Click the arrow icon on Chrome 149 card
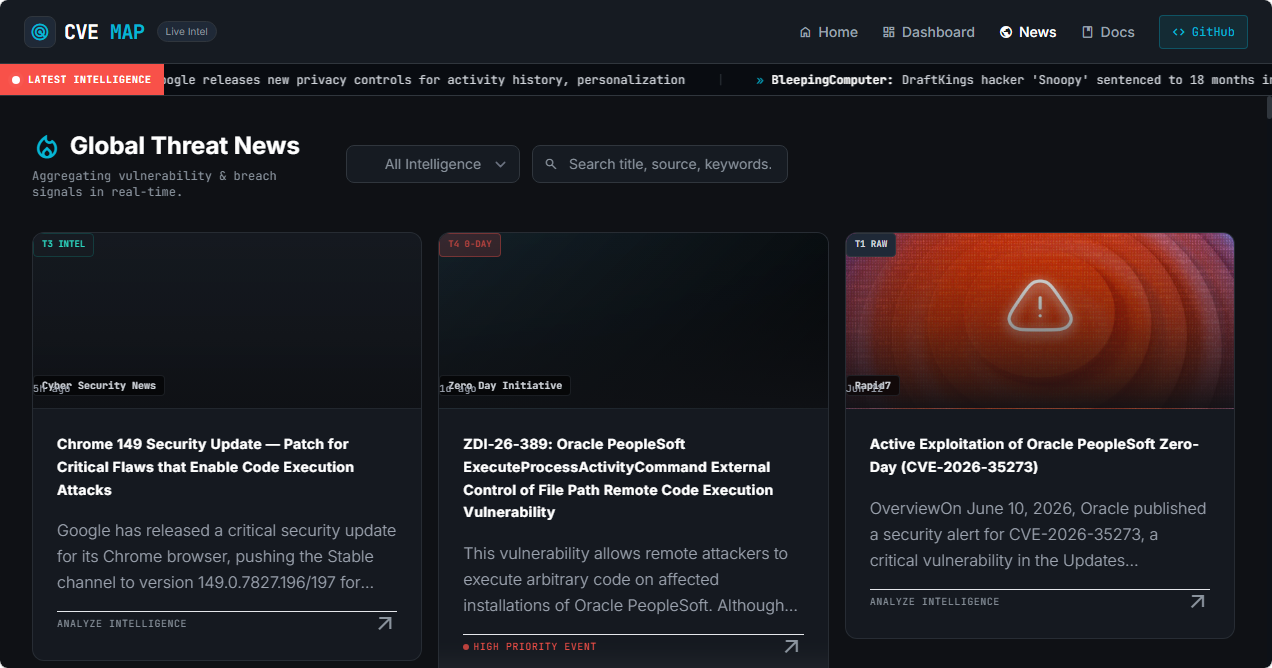This screenshot has width=1272, height=668. click(x=385, y=623)
